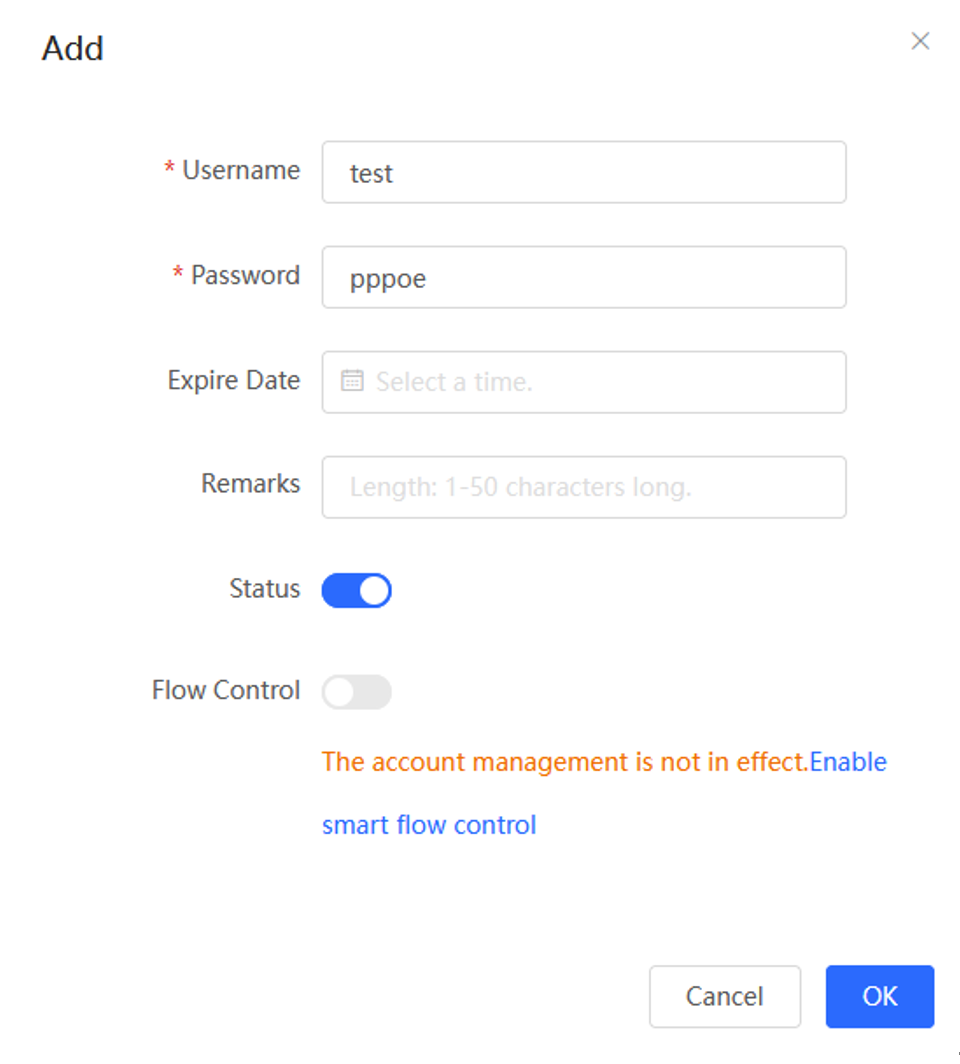Click the Username field containing test
The height and width of the screenshot is (1064, 960).
click(x=583, y=172)
